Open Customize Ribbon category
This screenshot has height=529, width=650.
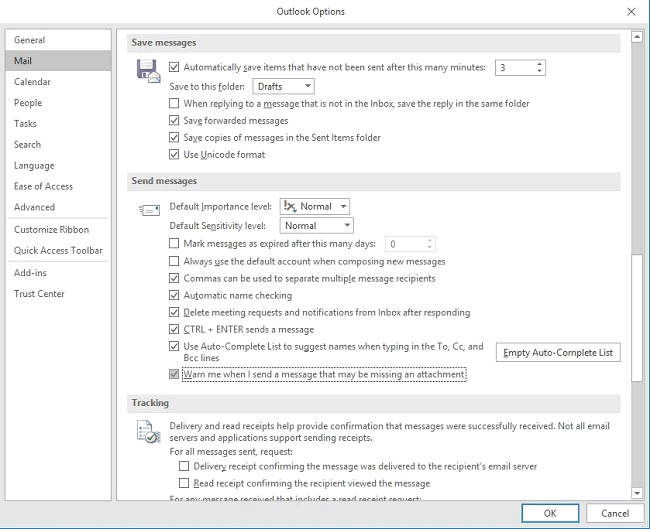58,229
